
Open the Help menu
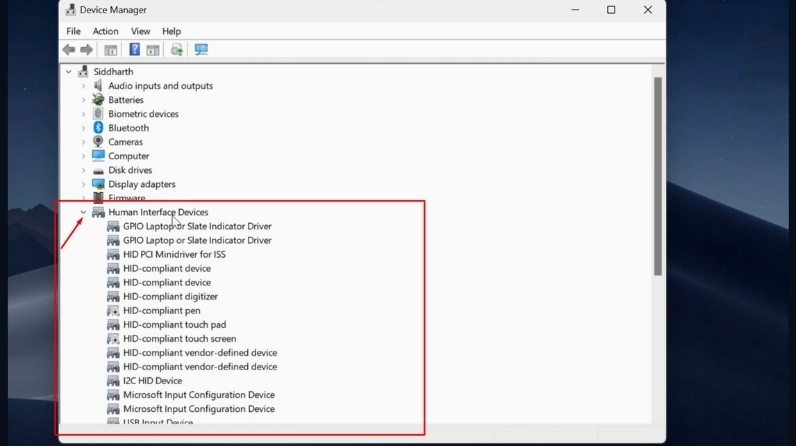pyautogui.click(x=172, y=31)
